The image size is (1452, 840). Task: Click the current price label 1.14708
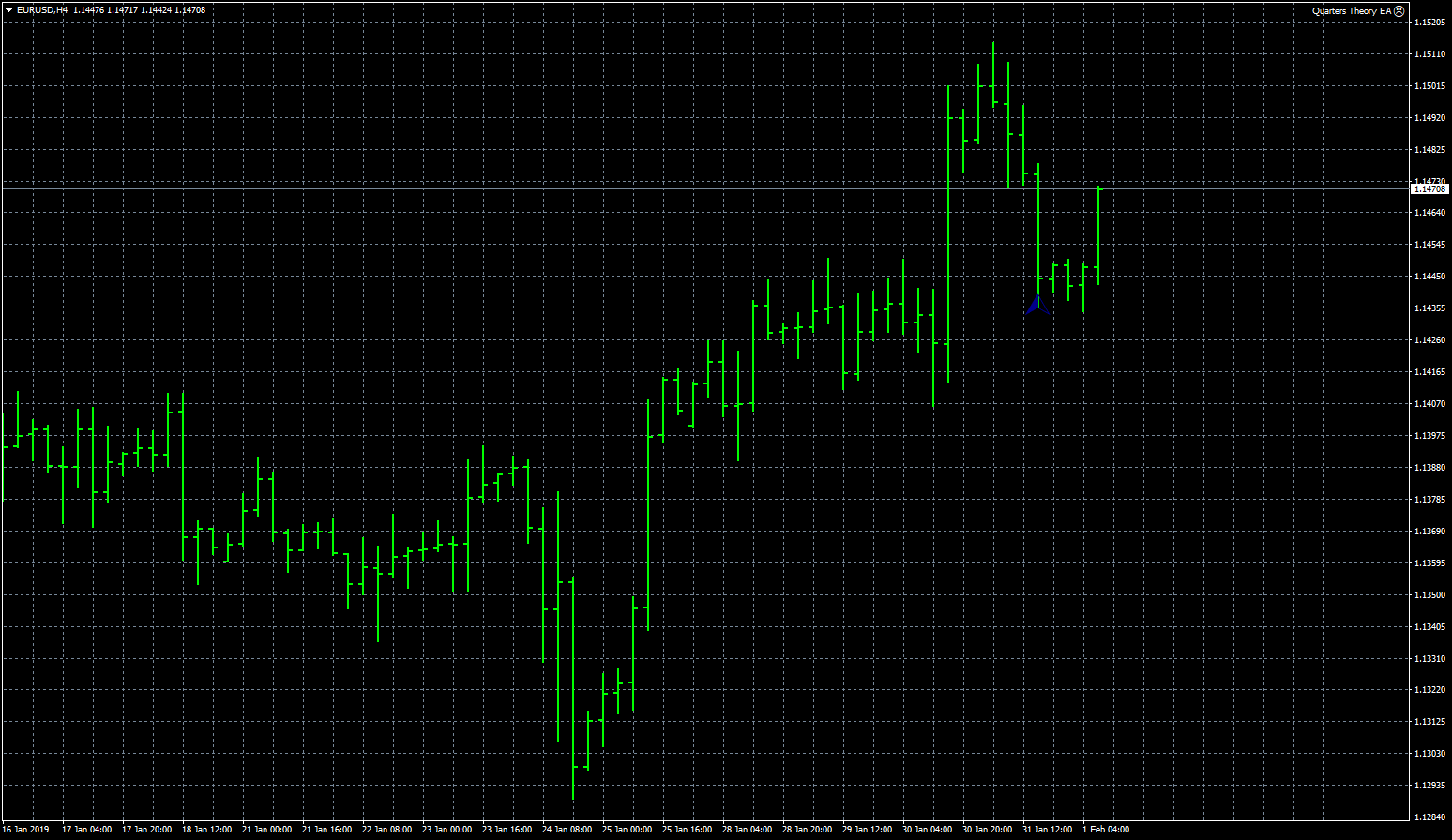click(1429, 189)
